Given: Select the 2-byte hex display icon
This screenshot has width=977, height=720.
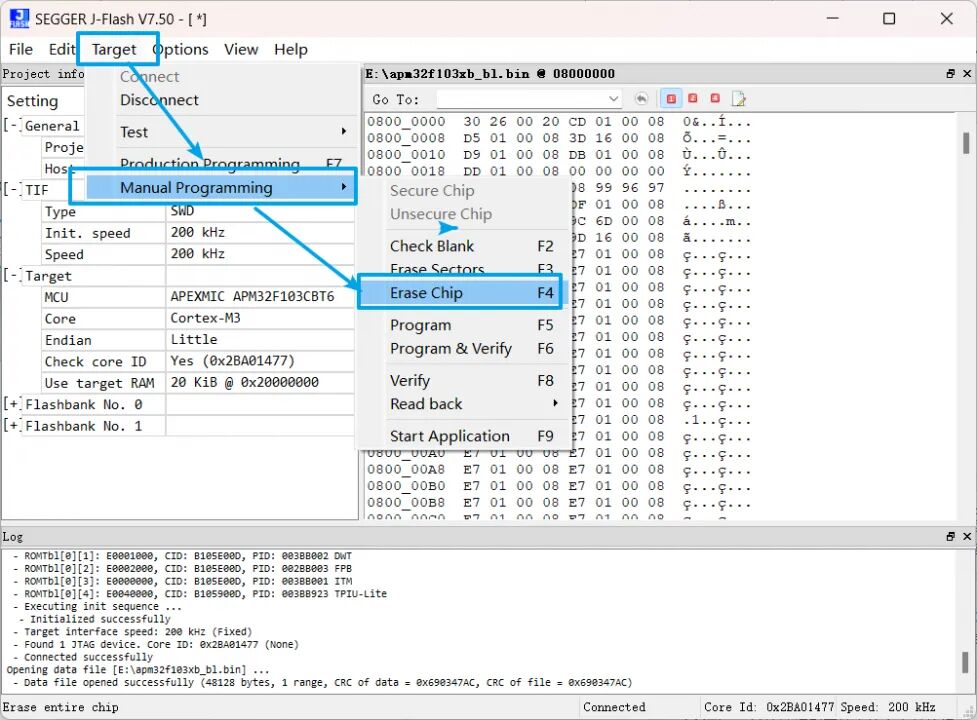Looking at the screenshot, I should coord(693,98).
